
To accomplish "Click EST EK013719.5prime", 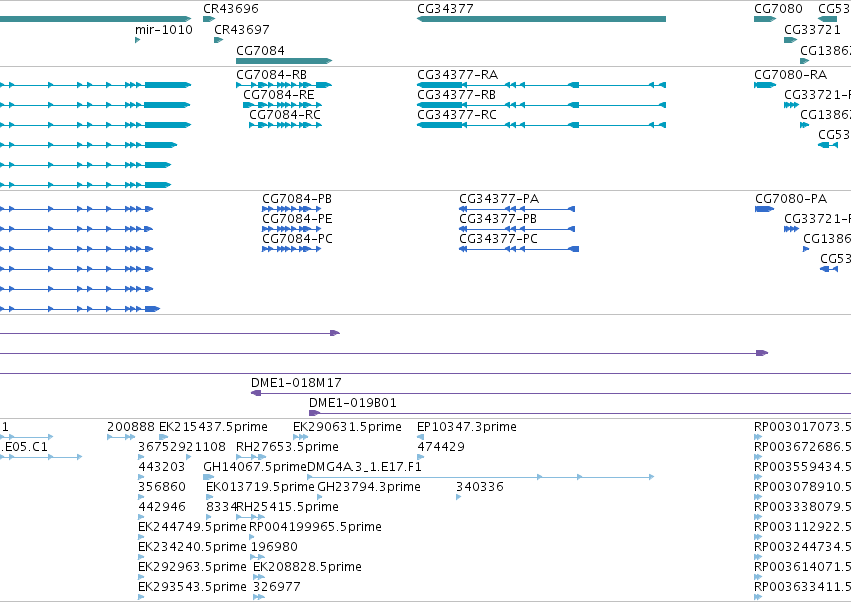I will (x=261, y=487).
